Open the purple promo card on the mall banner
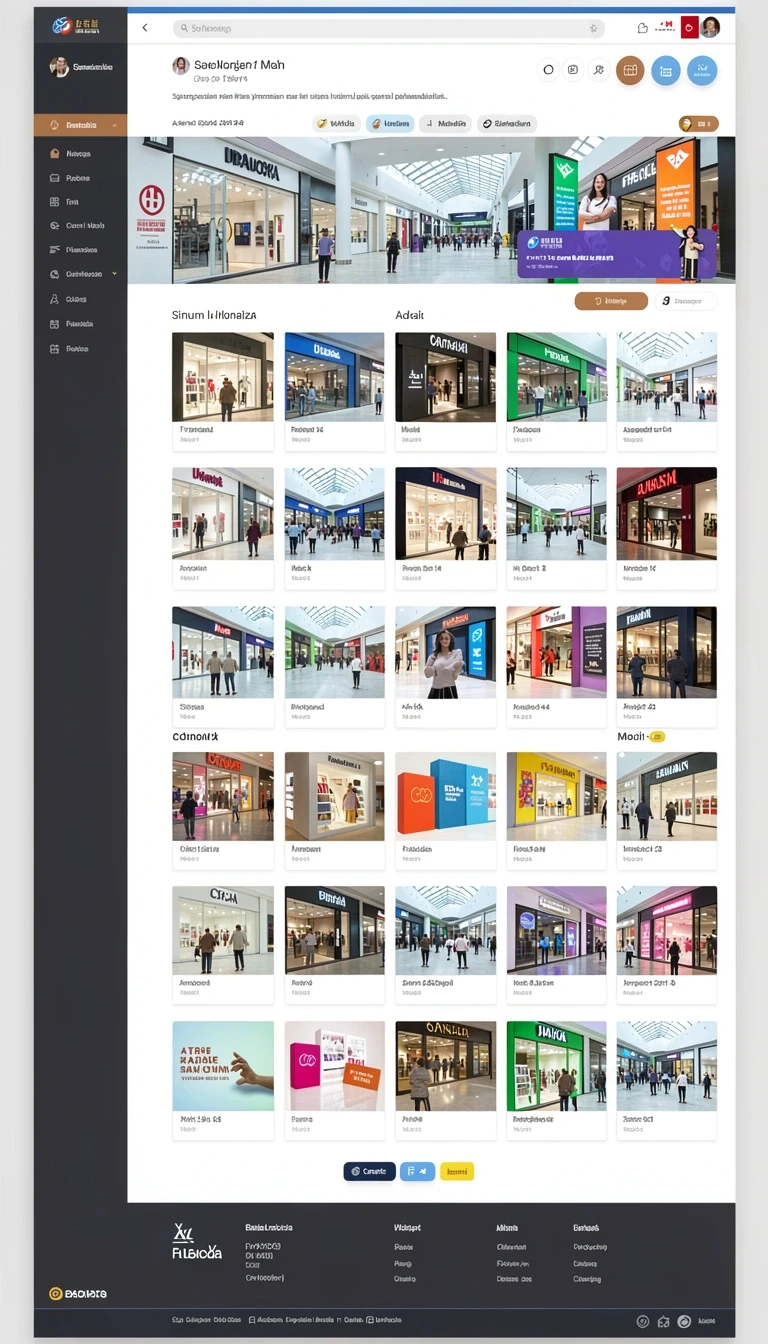Image resolution: width=768 pixels, height=1344 pixels. tap(617, 254)
